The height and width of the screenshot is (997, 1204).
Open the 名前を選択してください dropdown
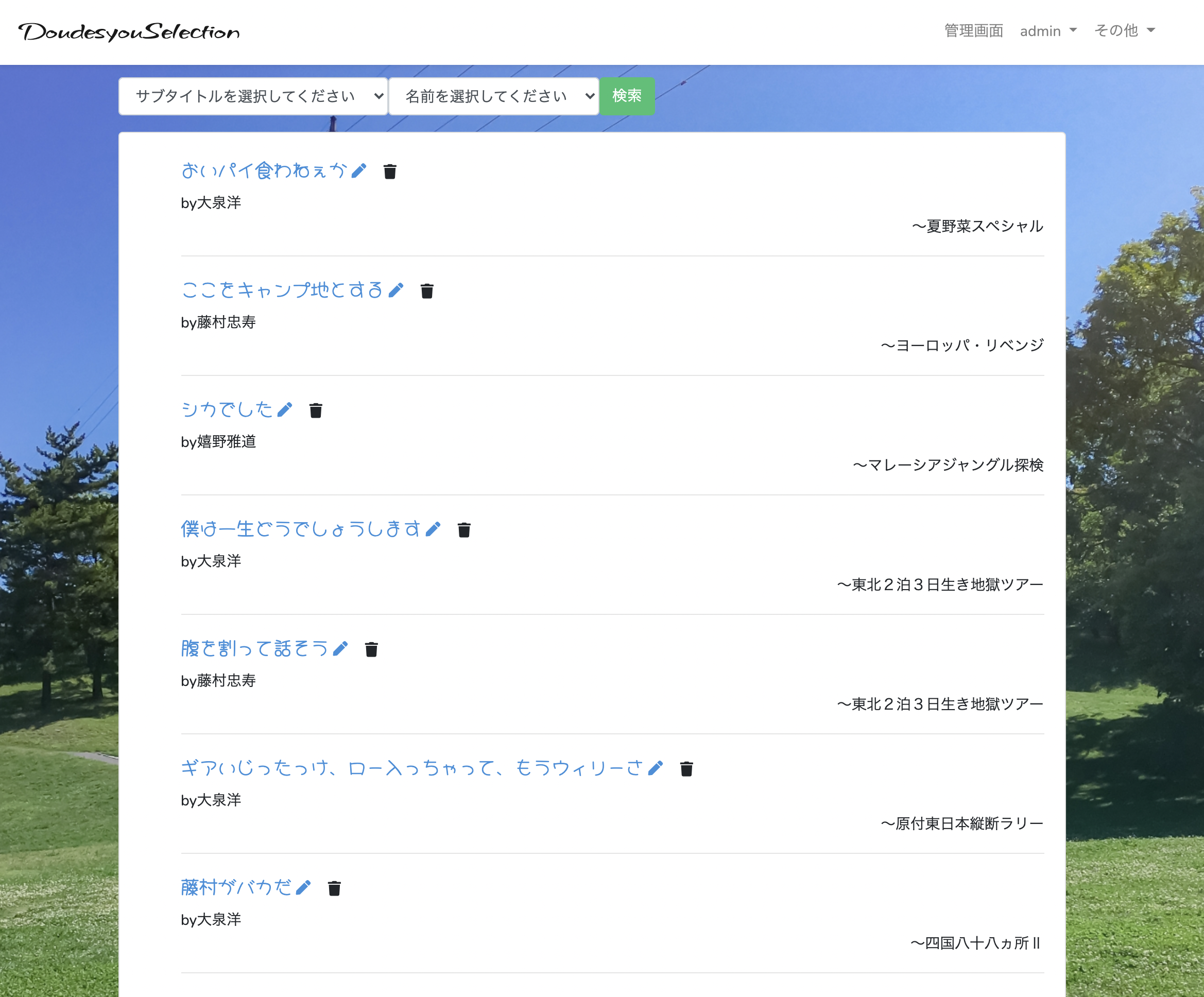point(494,96)
